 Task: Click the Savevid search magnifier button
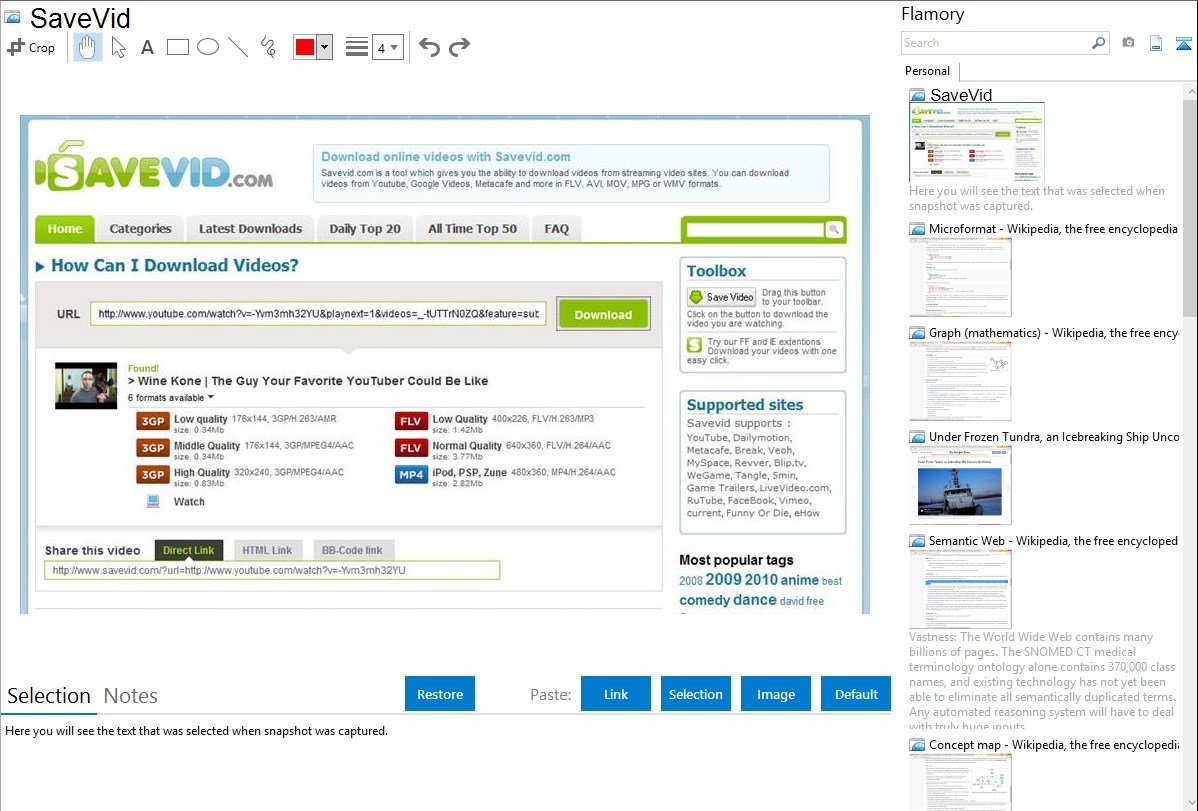click(834, 229)
